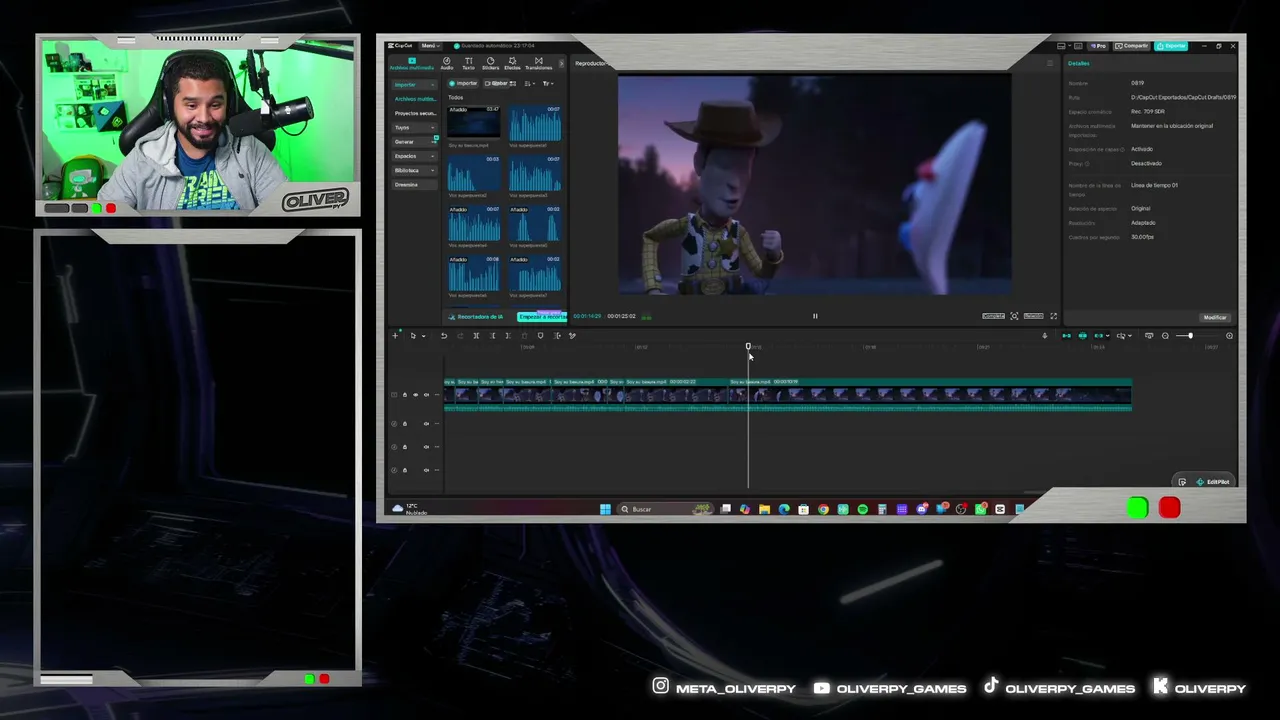Open the Texto tab
The height and width of the screenshot is (720, 1280).
click(468, 63)
